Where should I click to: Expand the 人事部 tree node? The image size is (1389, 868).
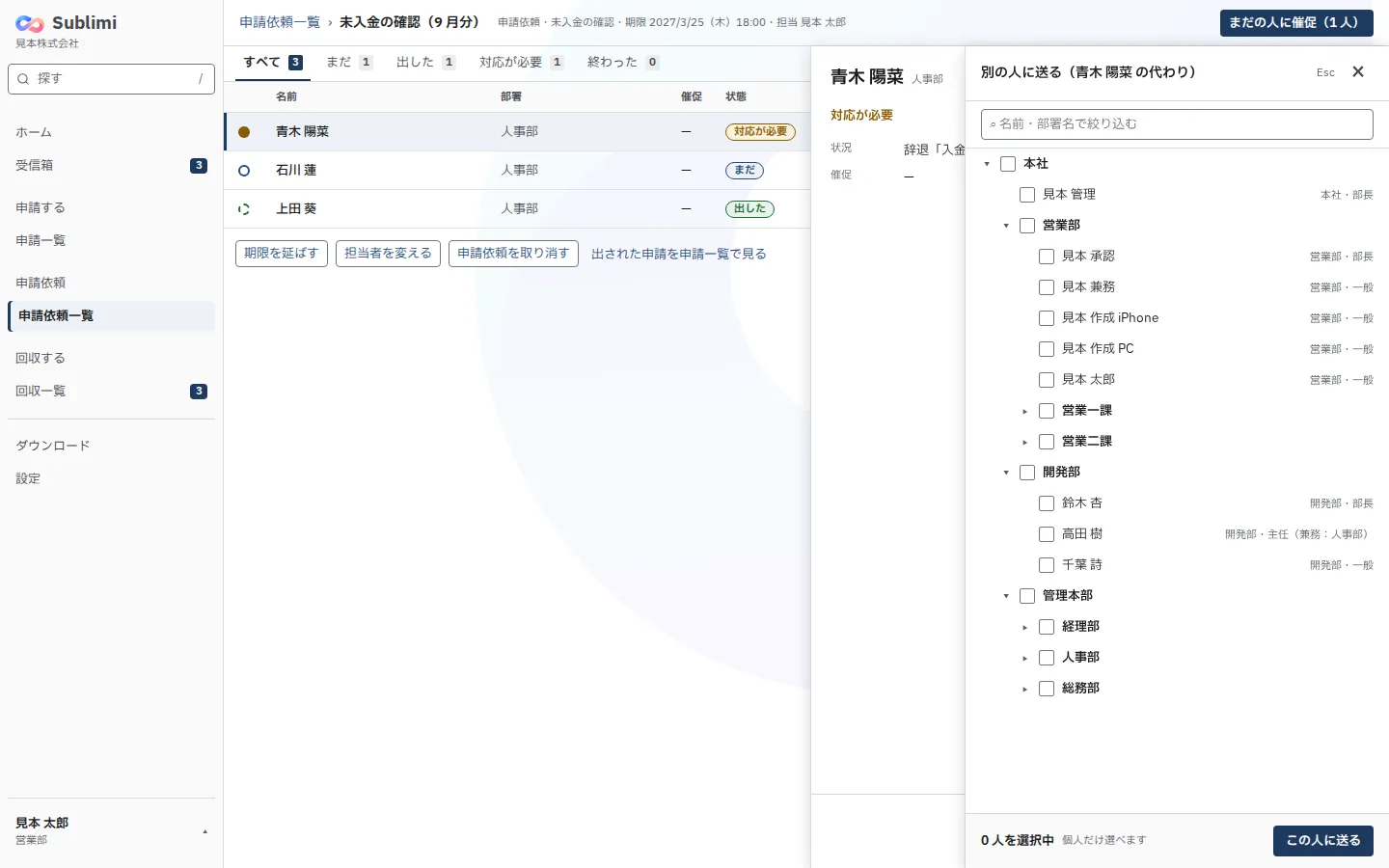(1024, 659)
